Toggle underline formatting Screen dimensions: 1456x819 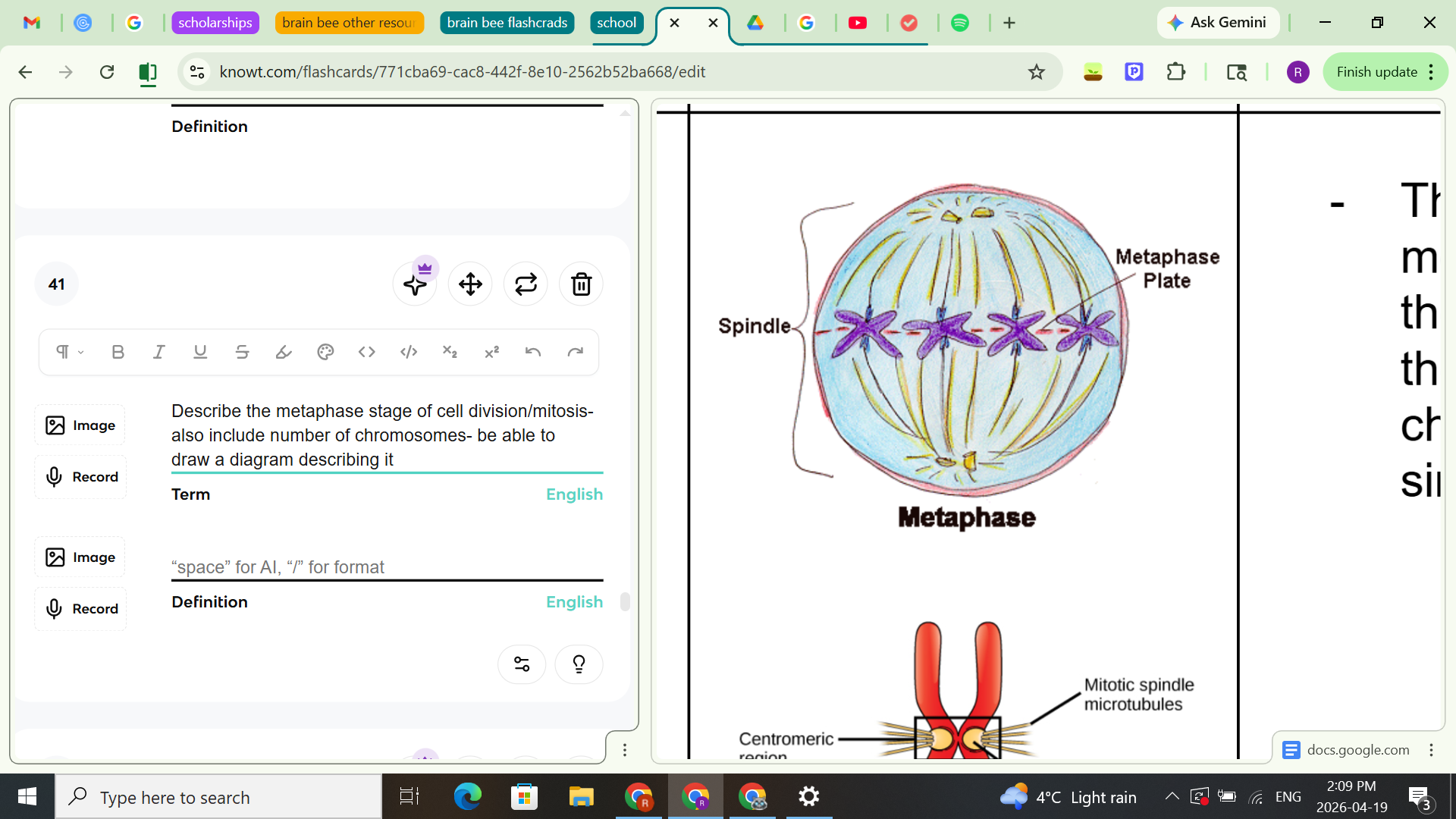point(200,352)
